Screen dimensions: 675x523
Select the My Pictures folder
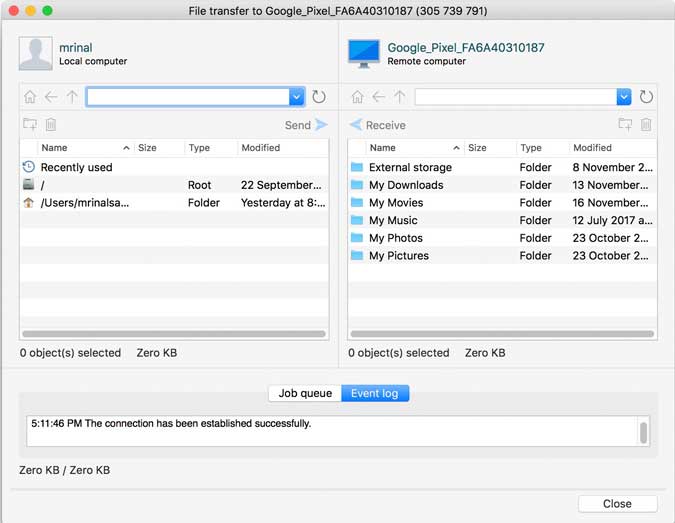[x=502, y=255]
